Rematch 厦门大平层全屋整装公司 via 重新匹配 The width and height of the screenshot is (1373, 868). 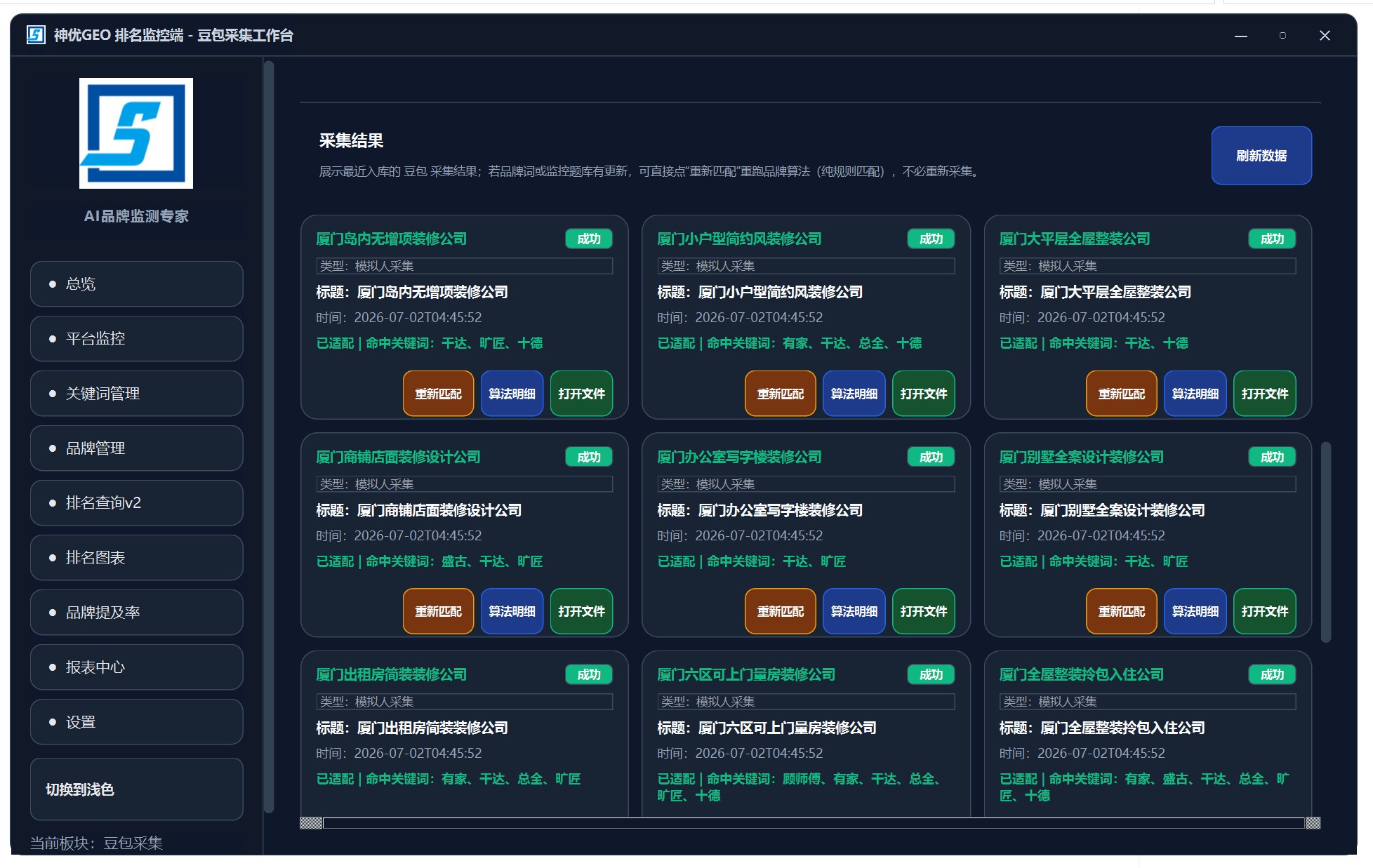coord(1121,394)
